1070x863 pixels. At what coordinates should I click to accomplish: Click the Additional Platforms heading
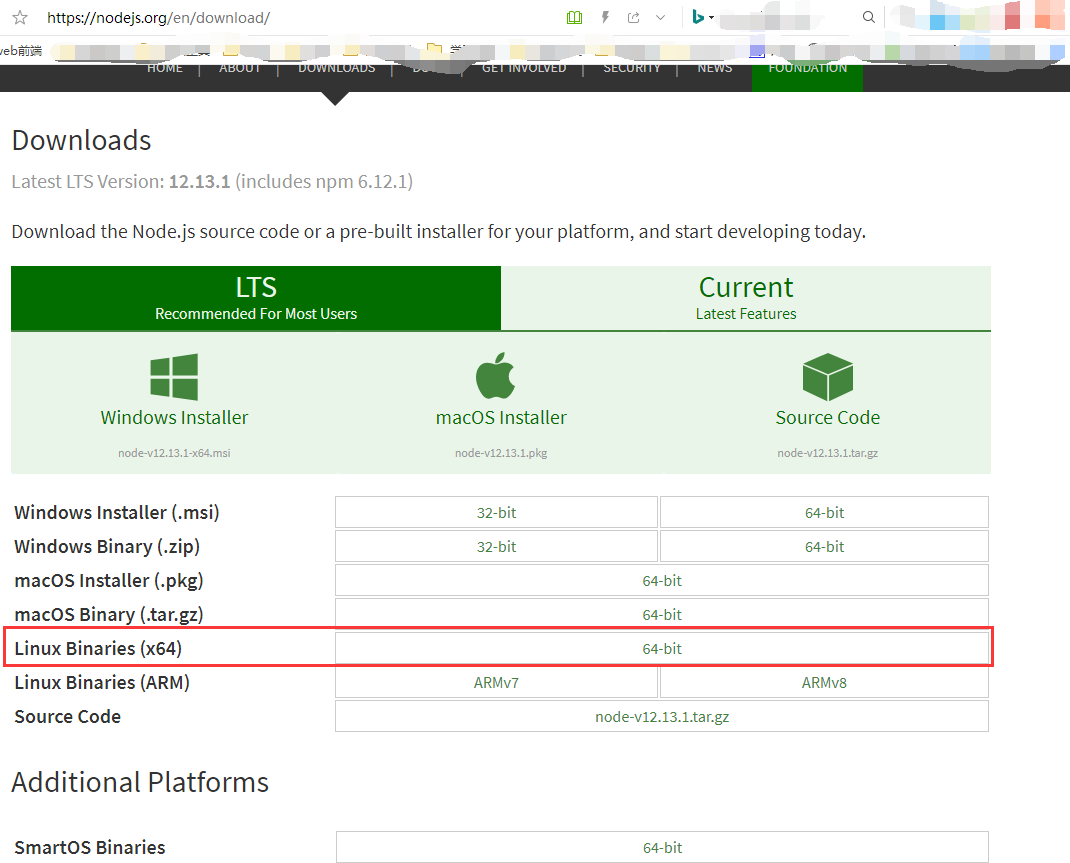[140, 782]
